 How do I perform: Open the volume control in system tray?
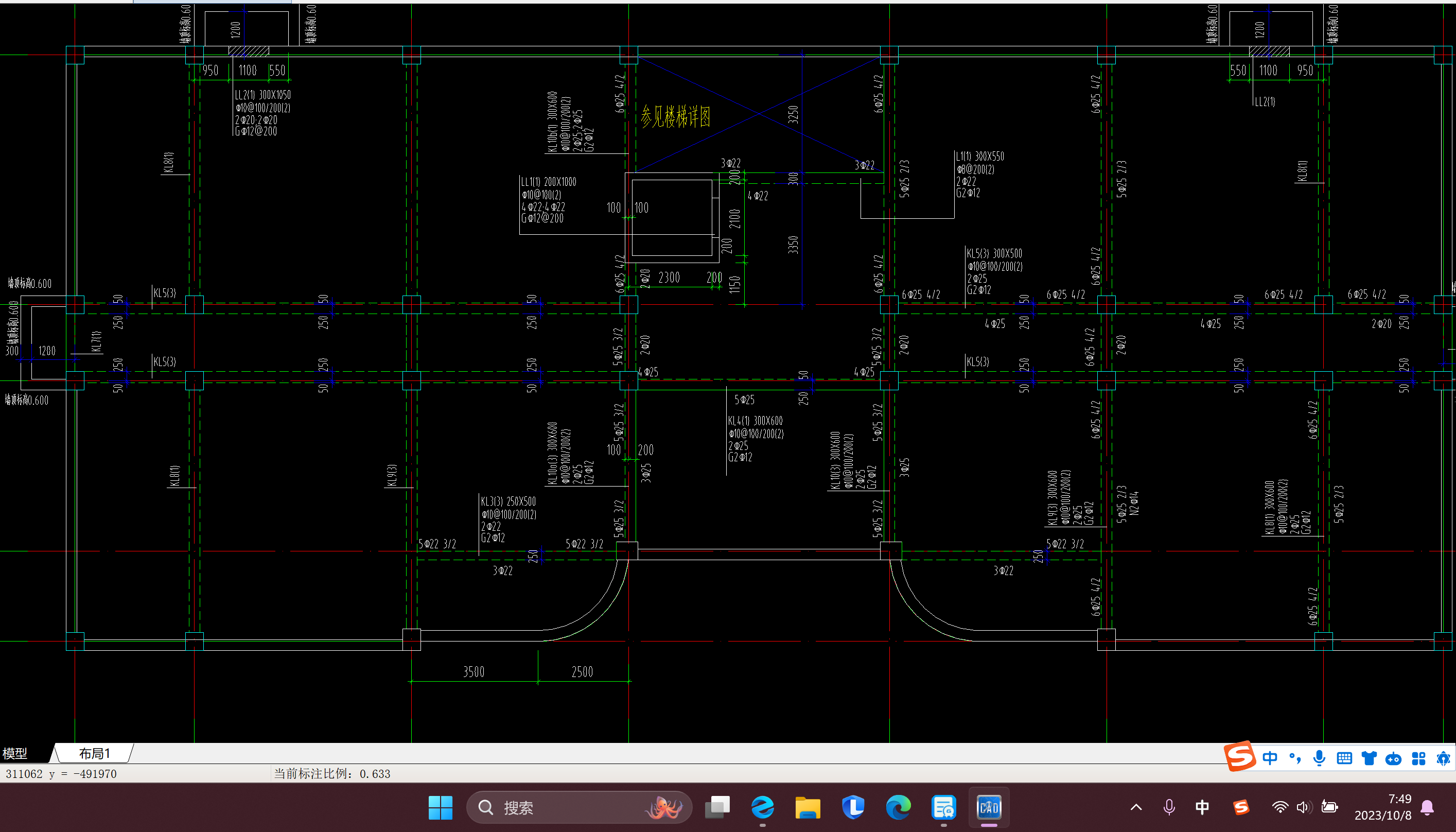pos(1303,807)
